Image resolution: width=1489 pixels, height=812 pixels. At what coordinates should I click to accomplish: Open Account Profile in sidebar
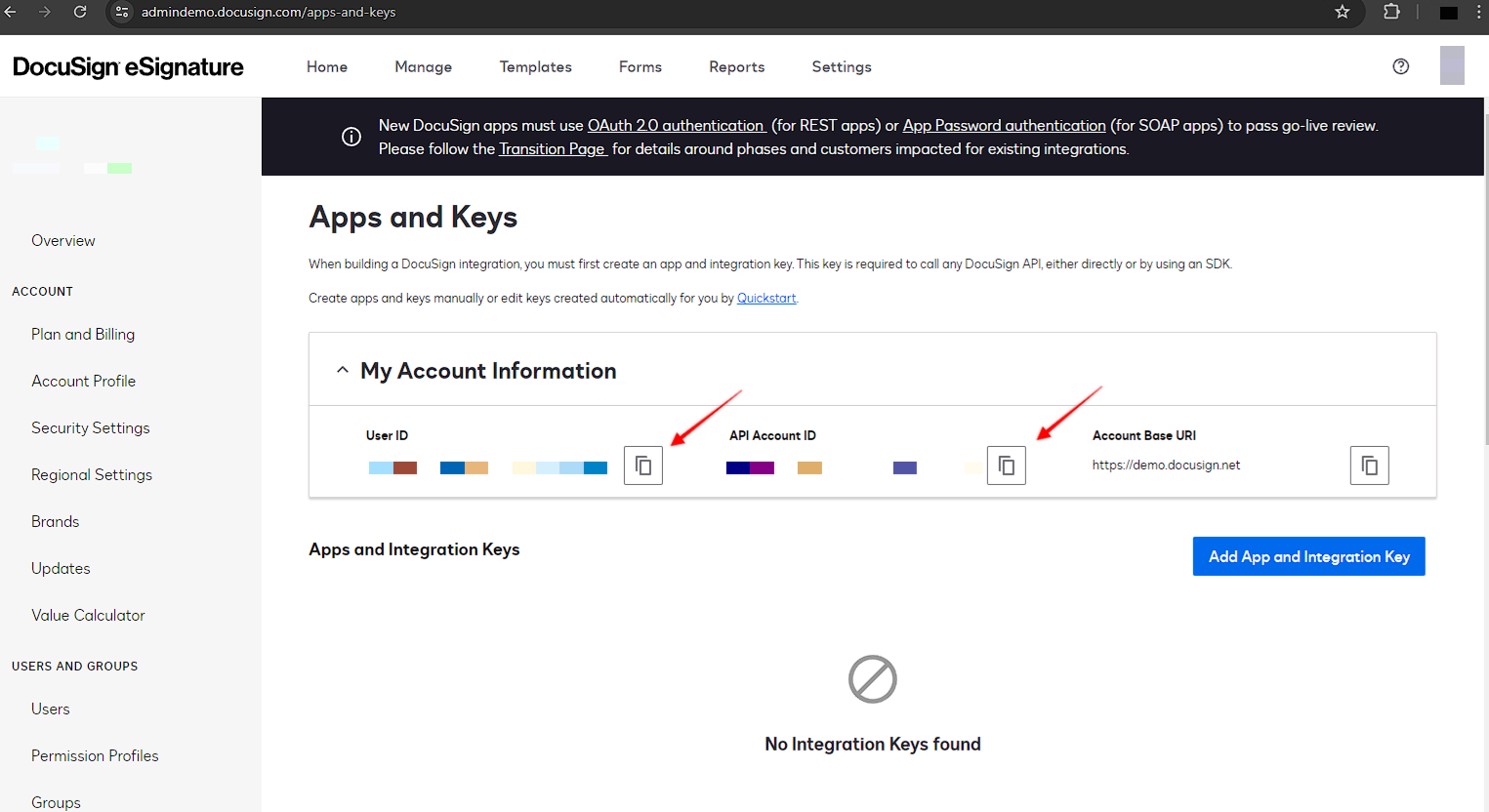(x=84, y=381)
